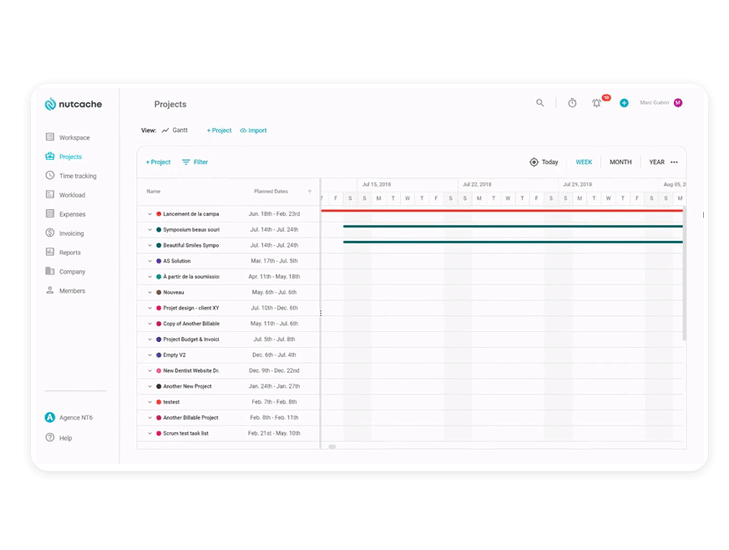The image size is (729, 550).
Task: Open Invoicing section in sidebar
Action: [x=71, y=233]
